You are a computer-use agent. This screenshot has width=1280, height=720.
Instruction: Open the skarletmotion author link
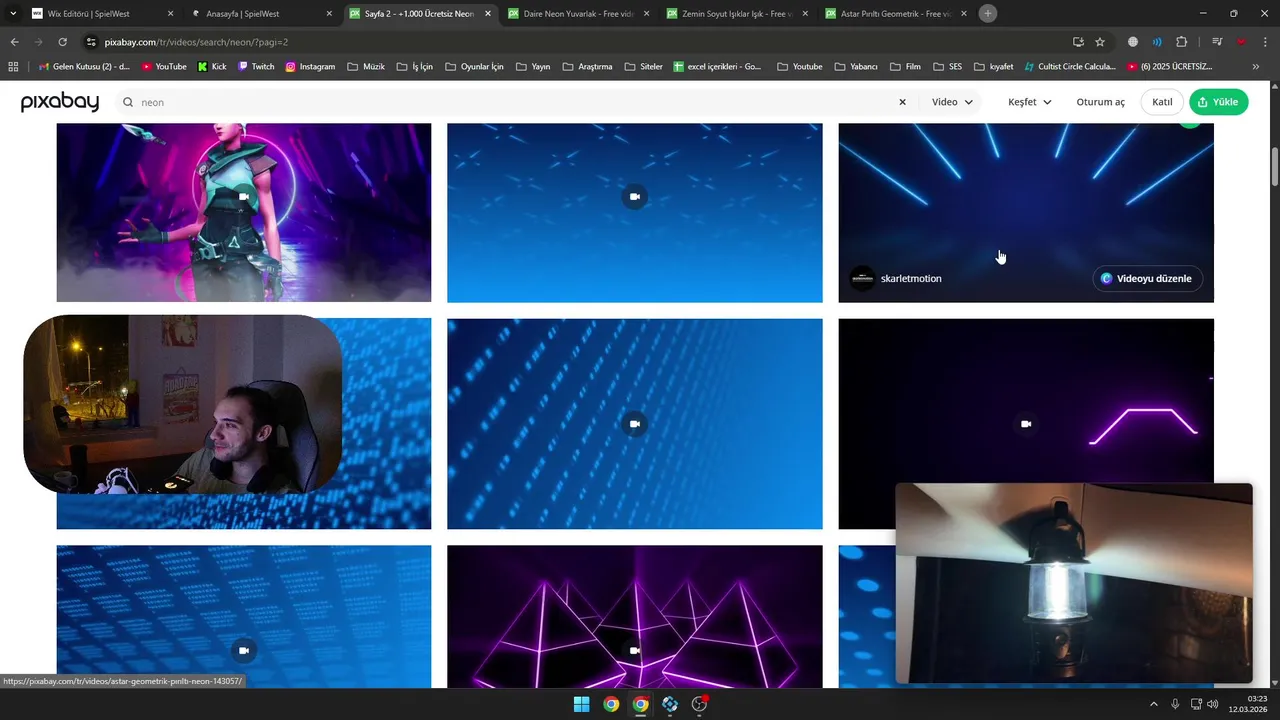911,278
